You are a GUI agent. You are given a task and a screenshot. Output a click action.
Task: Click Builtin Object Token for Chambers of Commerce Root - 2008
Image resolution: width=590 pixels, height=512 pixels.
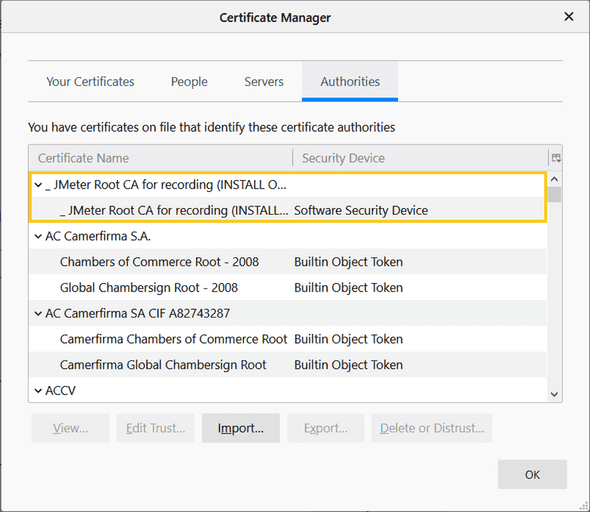[x=348, y=262]
